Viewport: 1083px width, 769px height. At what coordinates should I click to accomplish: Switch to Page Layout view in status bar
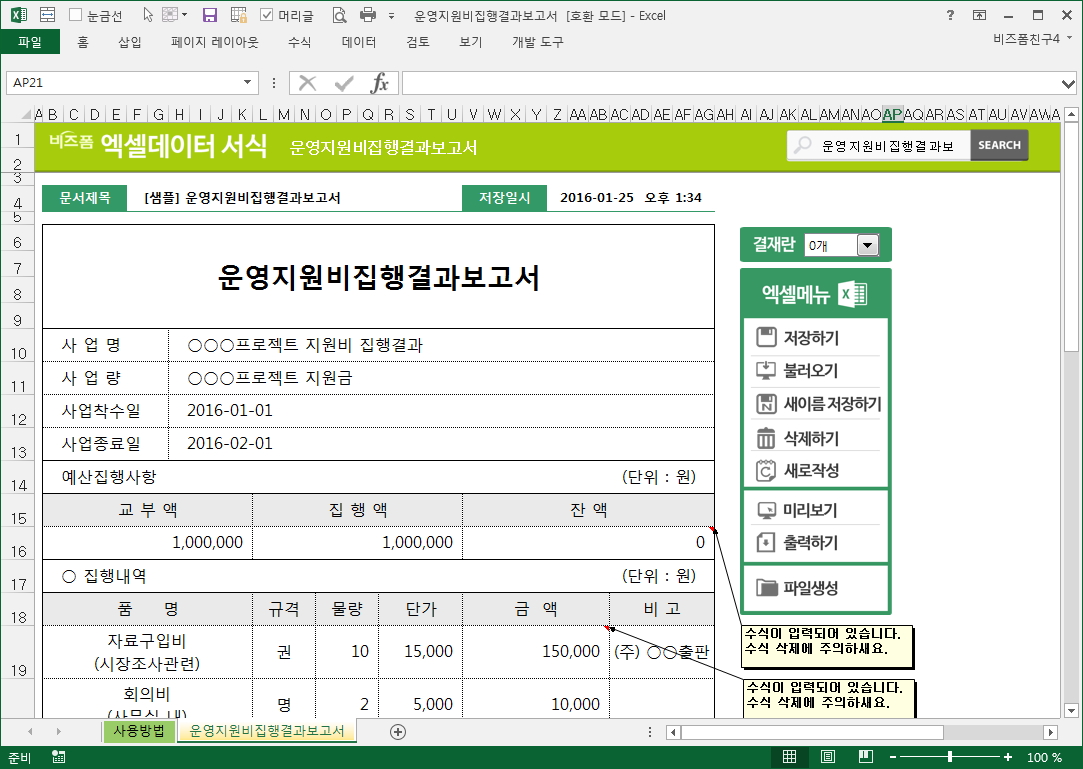[828, 757]
